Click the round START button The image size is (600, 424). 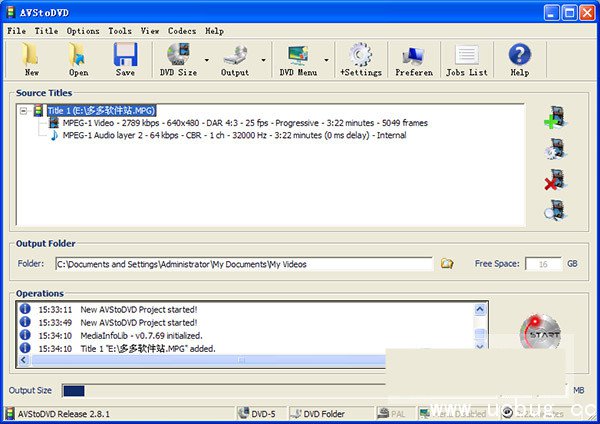point(540,333)
